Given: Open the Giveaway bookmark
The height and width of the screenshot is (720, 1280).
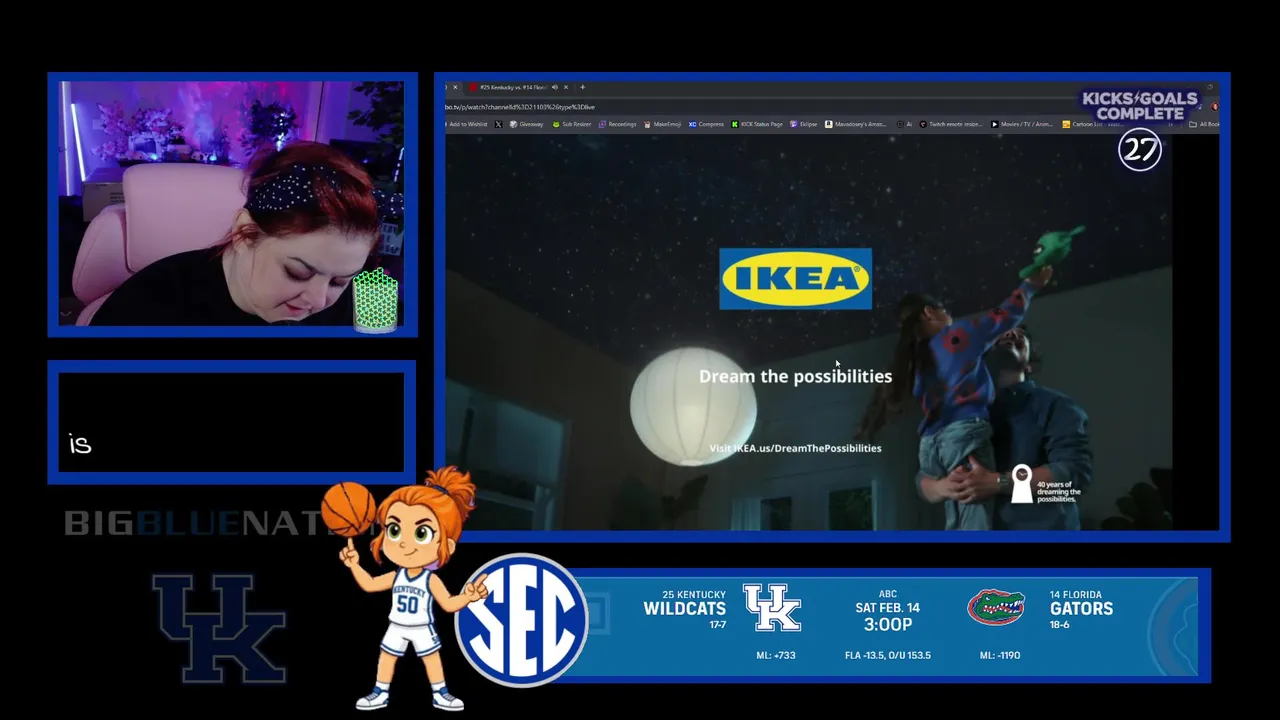Looking at the screenshot, I should [527, 124].
